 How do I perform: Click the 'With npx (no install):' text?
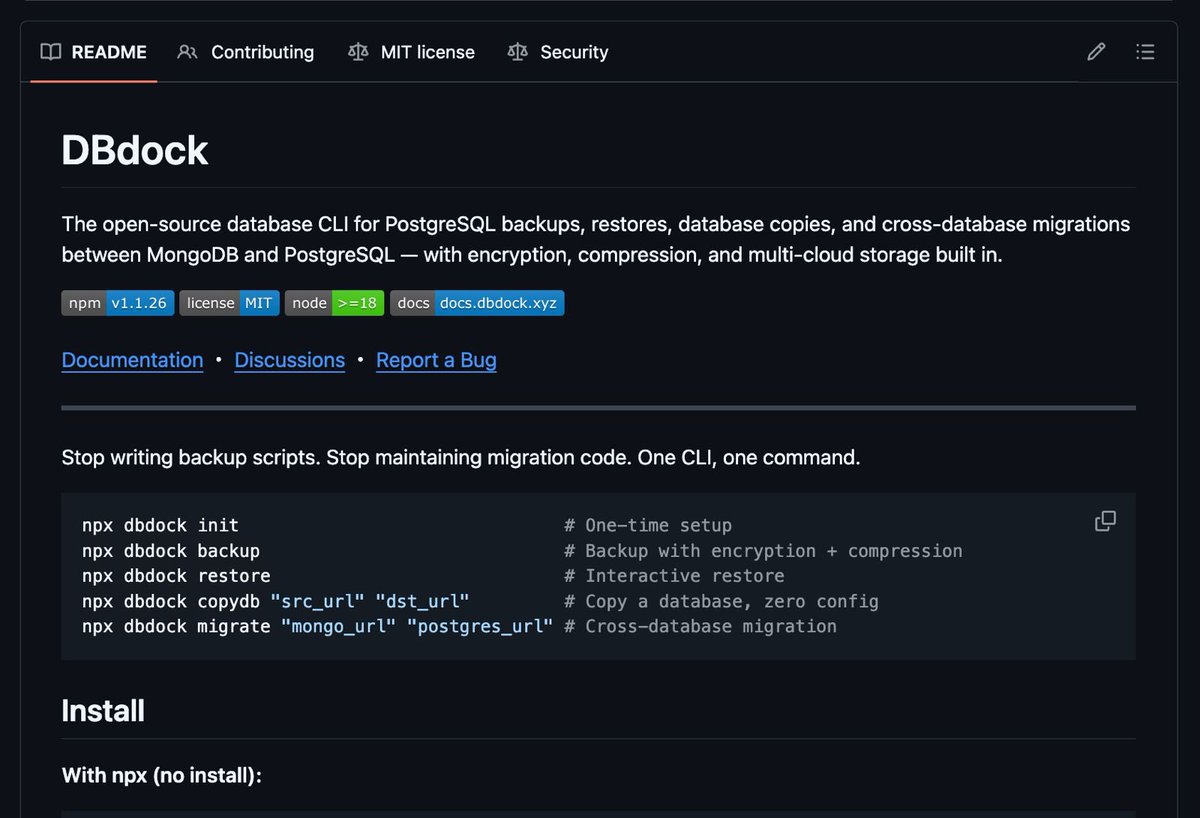162,775
